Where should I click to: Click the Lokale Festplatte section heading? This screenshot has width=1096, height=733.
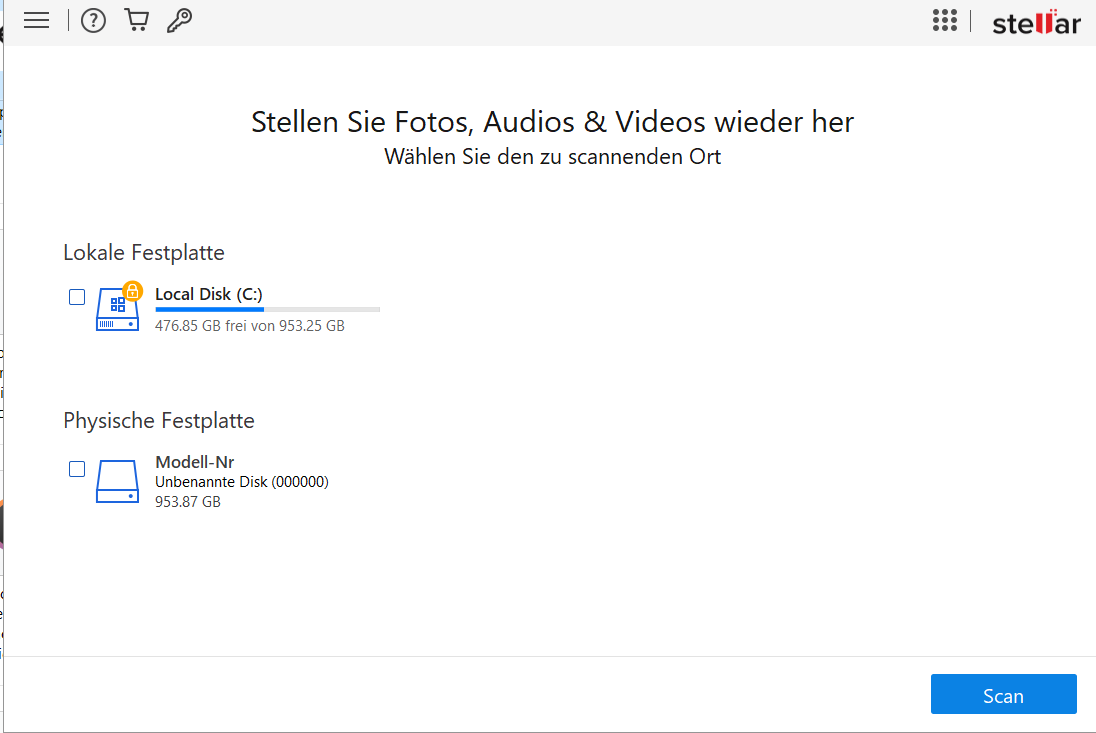coord(143,252)
